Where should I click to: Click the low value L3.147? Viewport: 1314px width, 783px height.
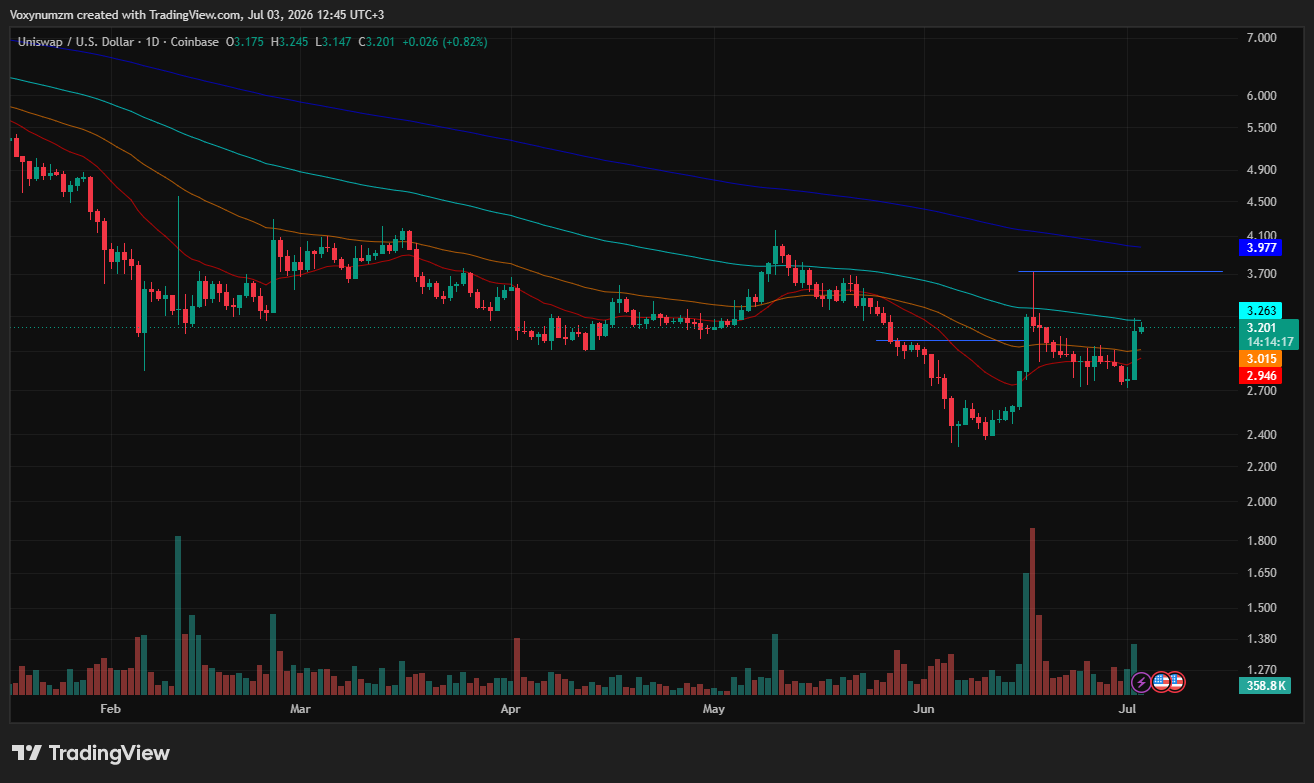(334, 41)
